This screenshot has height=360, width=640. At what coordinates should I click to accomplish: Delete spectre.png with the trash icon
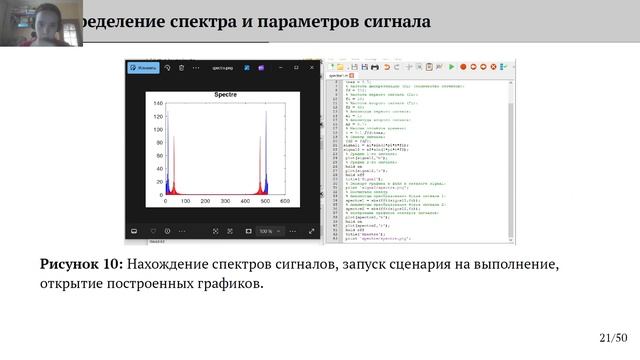(x=182, y=68)
